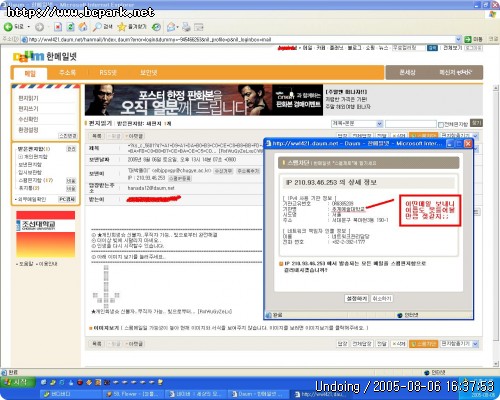Click the Edit page icon after Print
Screen dimensions: 500x400
(x=199, y=27)
